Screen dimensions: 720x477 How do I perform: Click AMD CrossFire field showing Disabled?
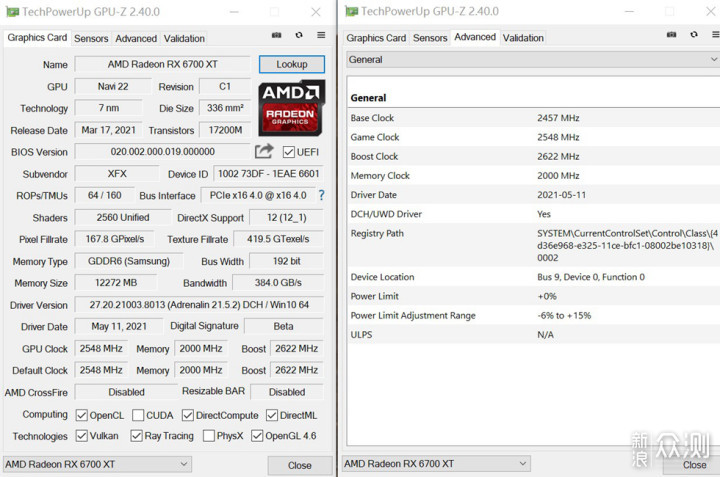126,392
